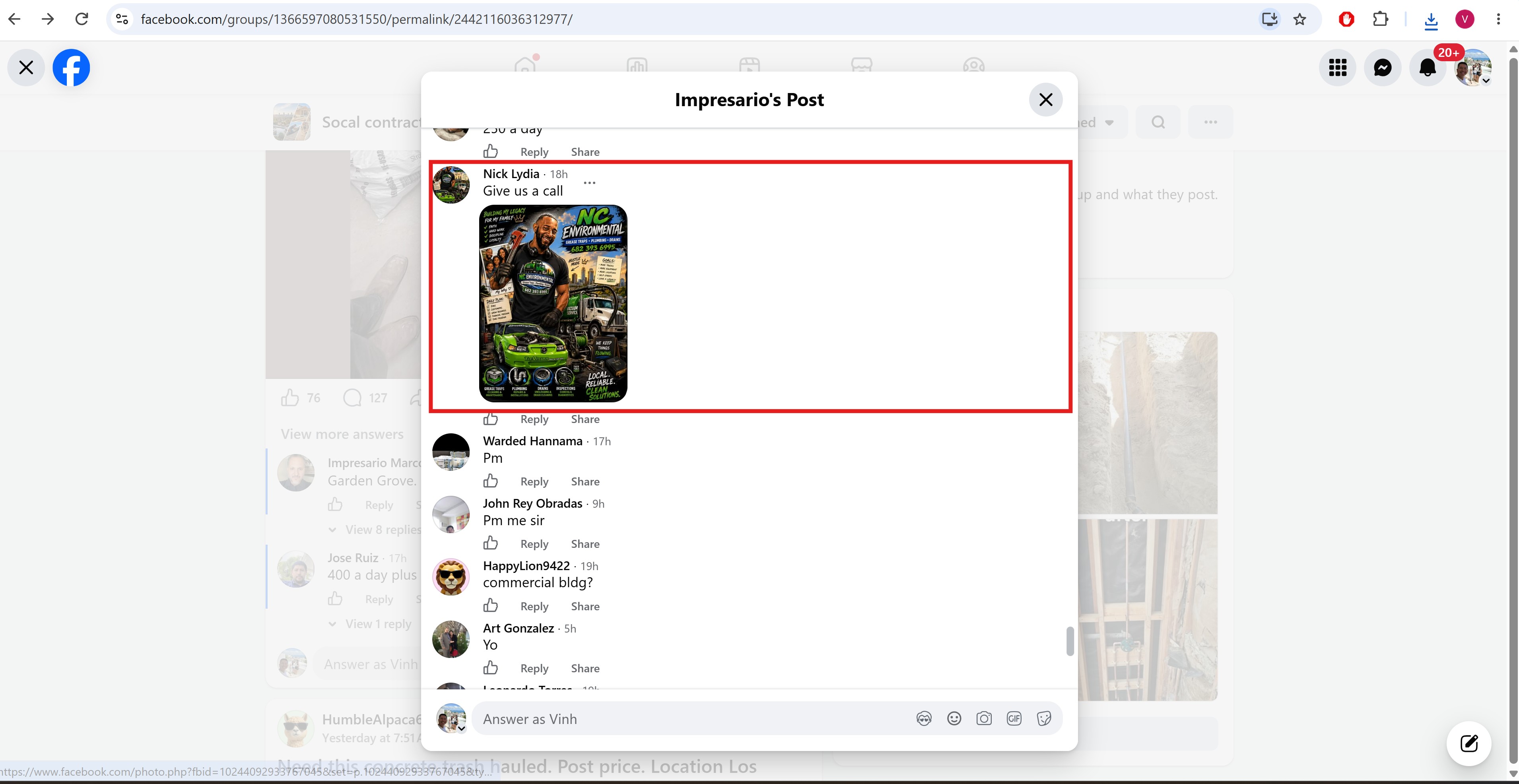Reply to Art Gonzalez's comment
The height and width of the screenshot is (784, 1519).
pyautogui.click(x=534, y=668)
